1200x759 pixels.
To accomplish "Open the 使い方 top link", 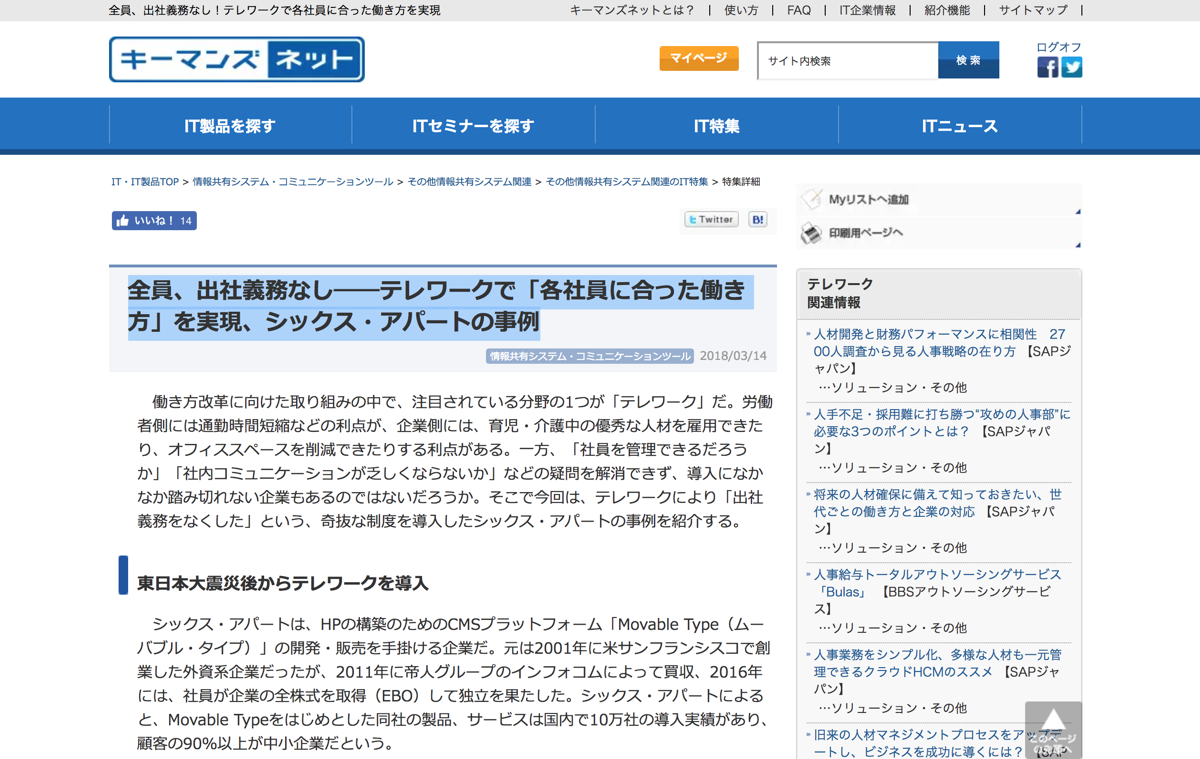I will (x=741, y=10).
